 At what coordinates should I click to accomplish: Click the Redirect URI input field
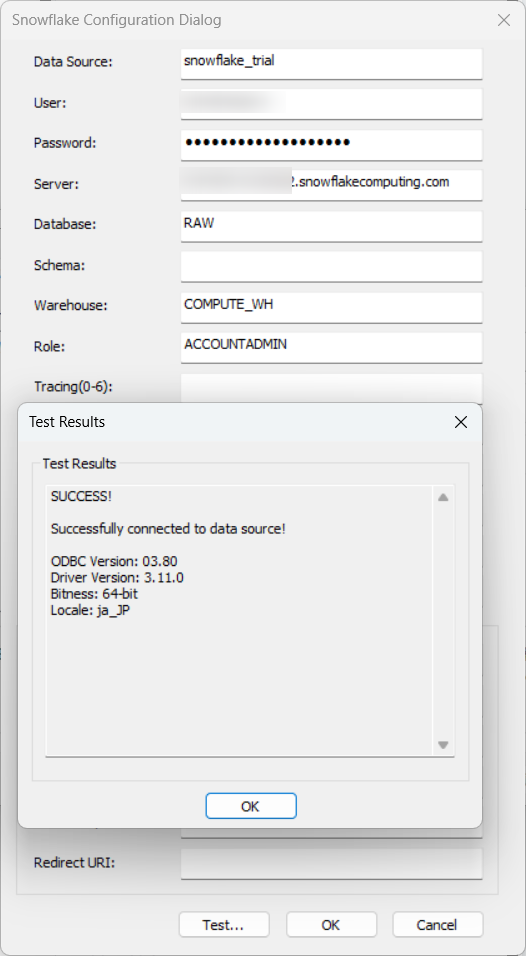tap(332, 864)
